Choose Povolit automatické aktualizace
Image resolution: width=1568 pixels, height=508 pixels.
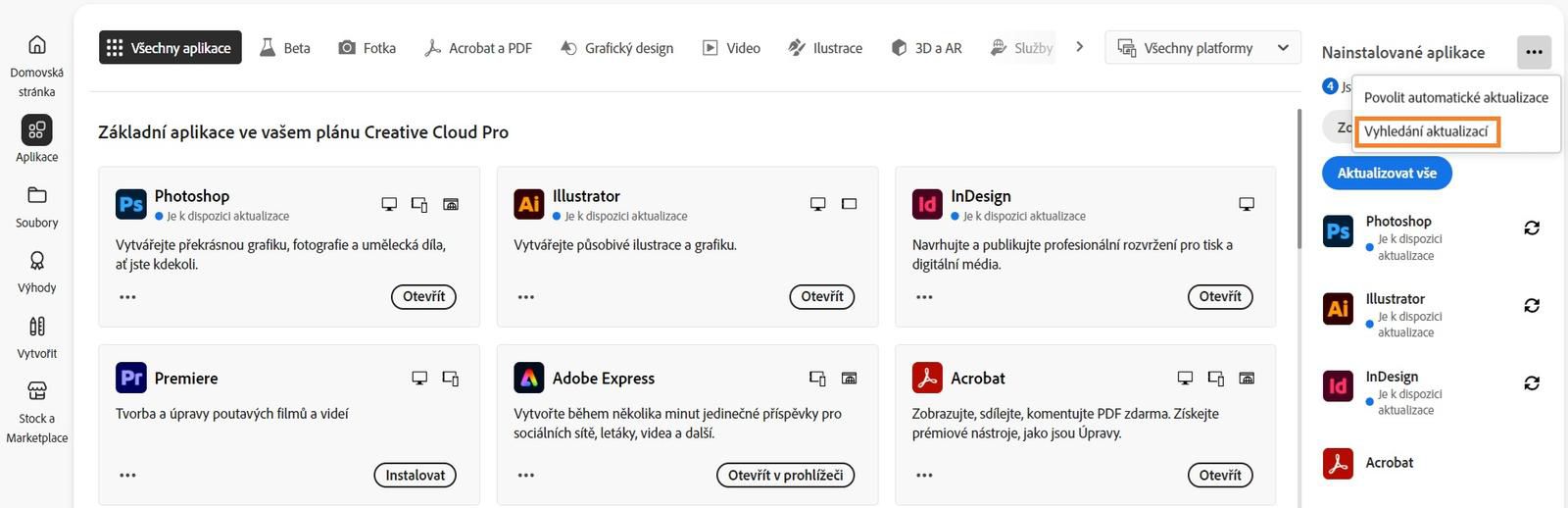tap(1456, 97)
